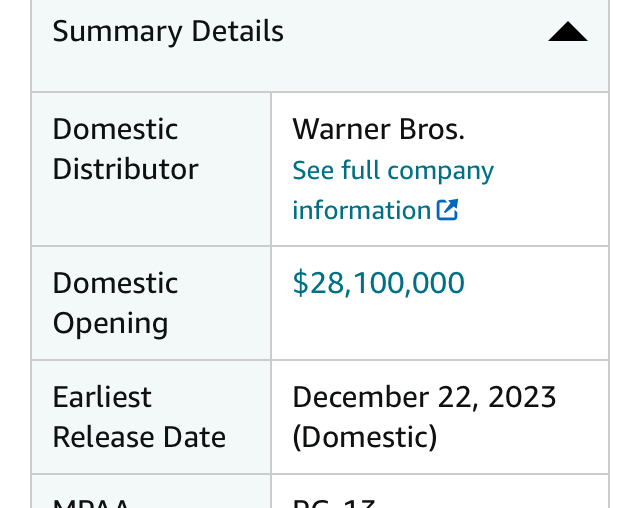Select the partially visible 'MPAA' label
This screenshot has height=508, width=640.
(x=91, y=504)
